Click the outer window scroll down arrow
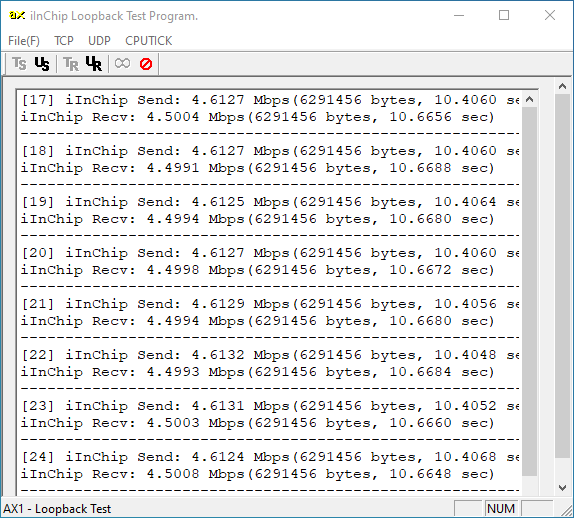 pyautogui.click(x=563, y=488)
